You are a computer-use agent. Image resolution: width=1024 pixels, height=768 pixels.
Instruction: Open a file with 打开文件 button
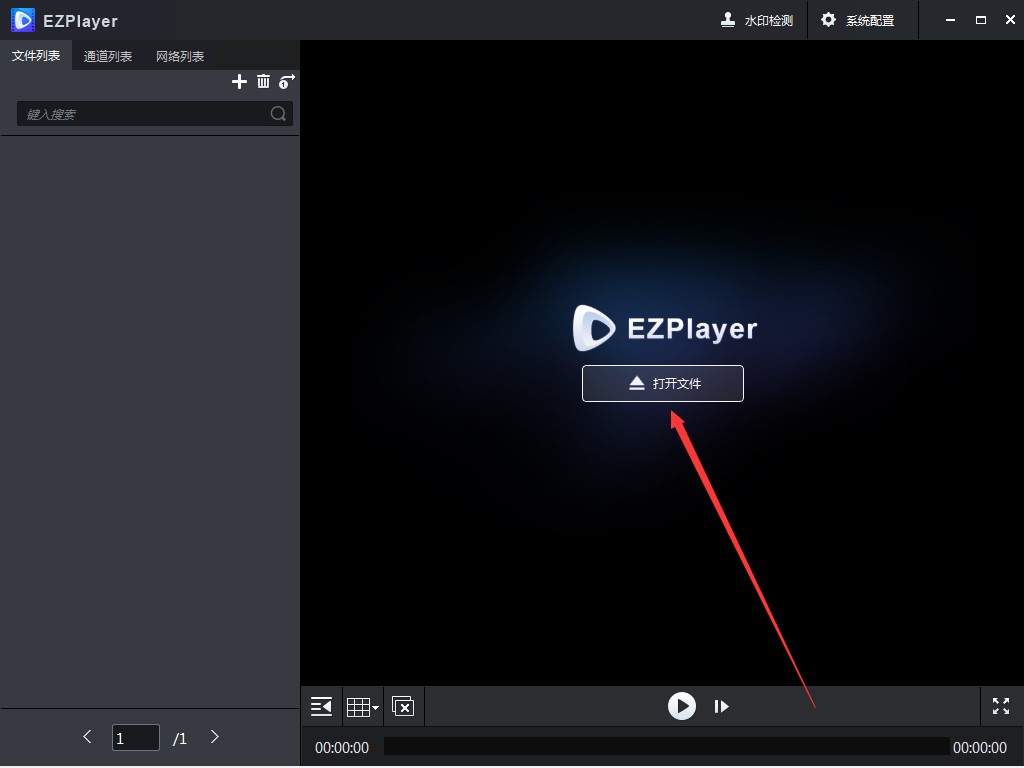(x=662, y=383)
